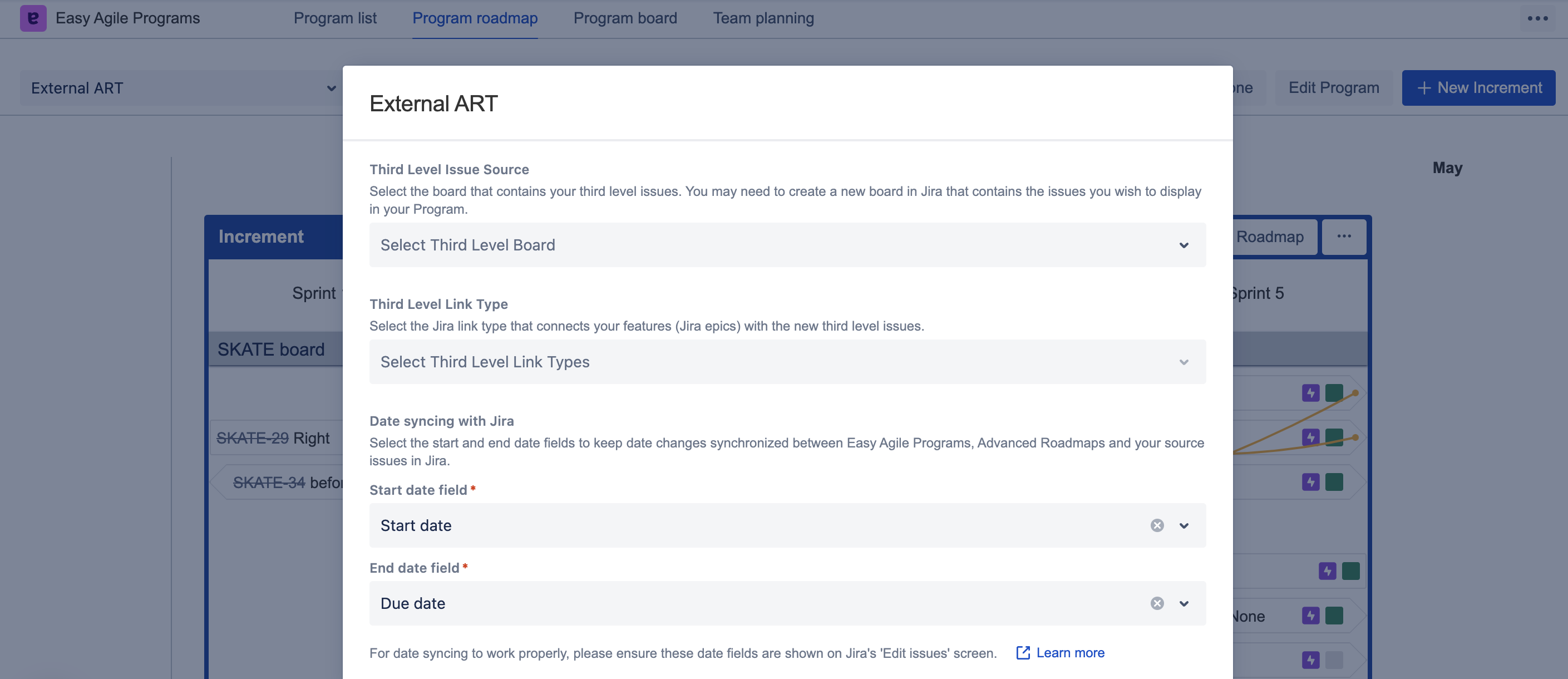1568x679 pixels.
Task: Click the New Increment button
Action: pyautogui.click(x=1478, y=88)
